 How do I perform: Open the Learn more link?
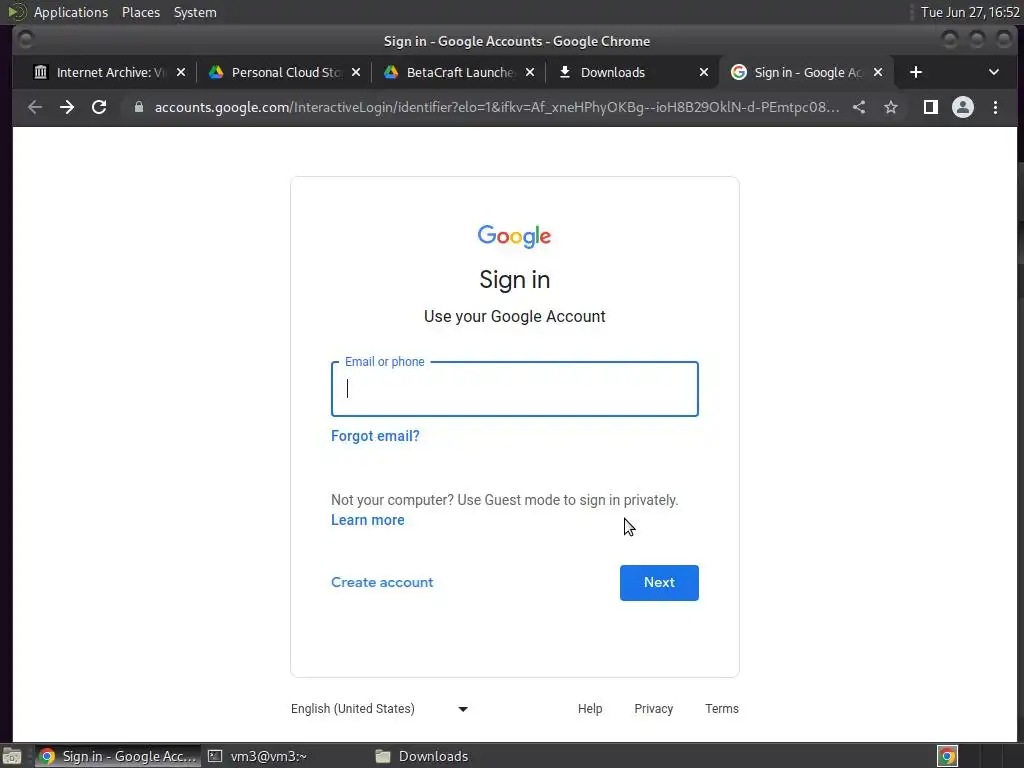tap(368, 520)
